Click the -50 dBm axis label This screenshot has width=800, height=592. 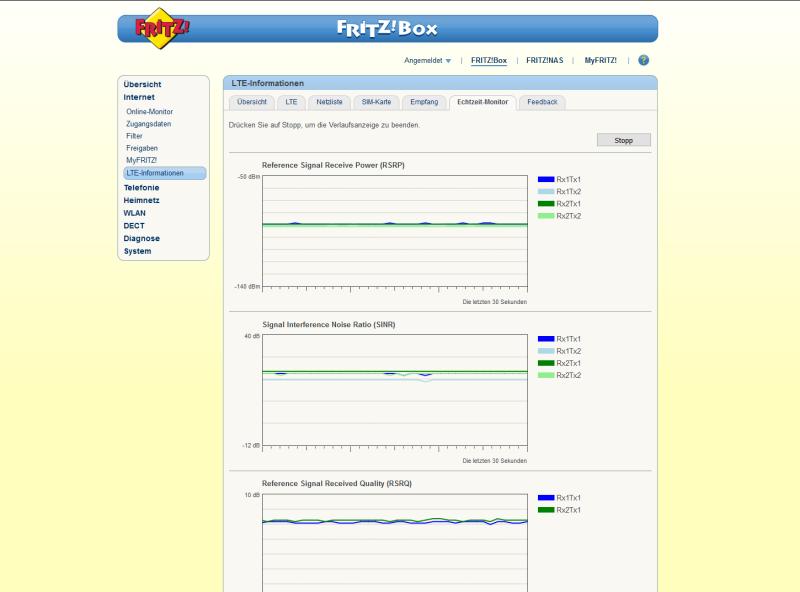tap(248, 177)
